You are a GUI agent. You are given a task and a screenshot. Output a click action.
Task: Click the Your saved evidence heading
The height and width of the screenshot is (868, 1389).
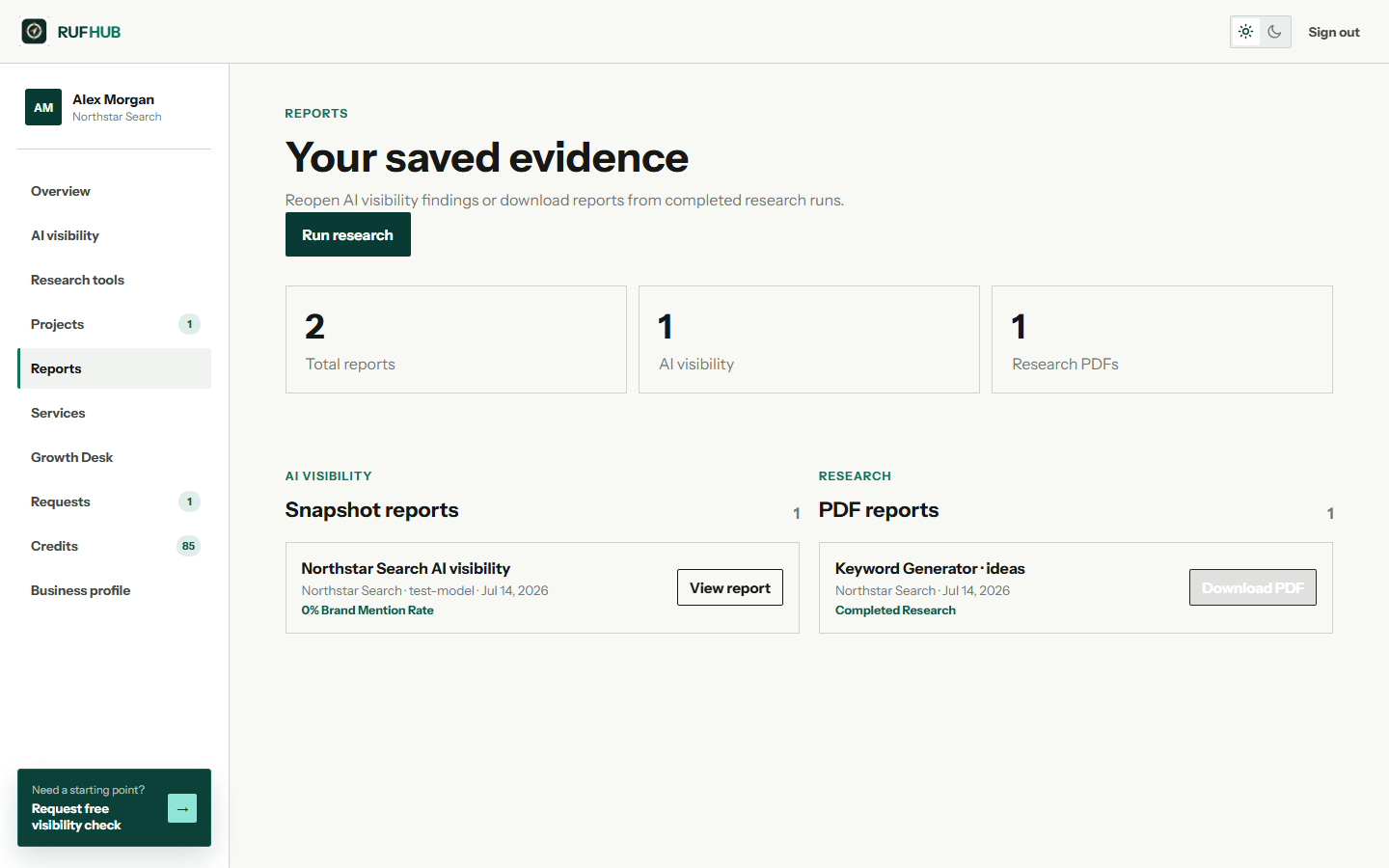coord(487,157)
